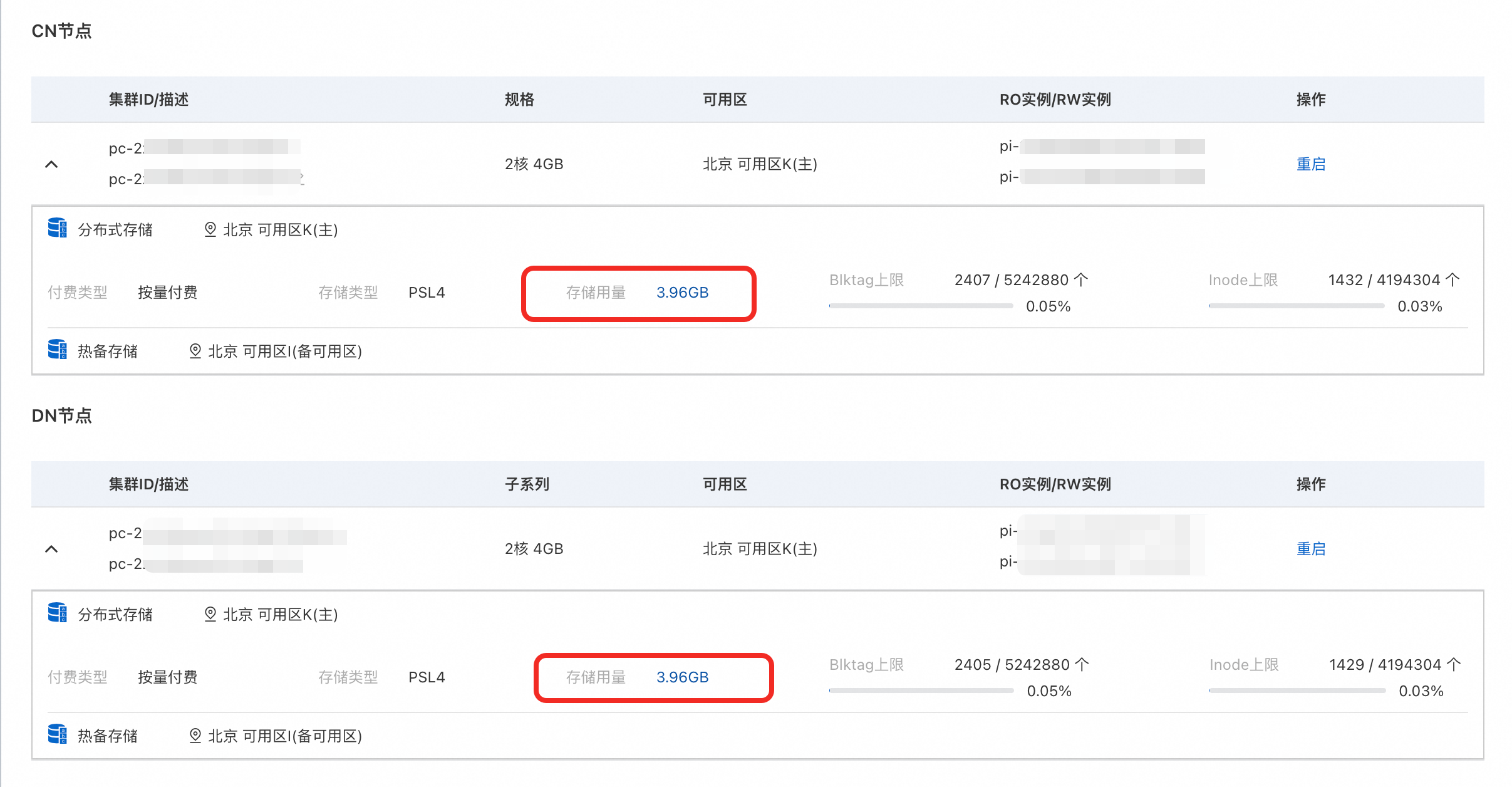Viewport: 1512px width, 787px height.
Task: Collapse the DN node cluster row
Action: click(x=52, y=549)
